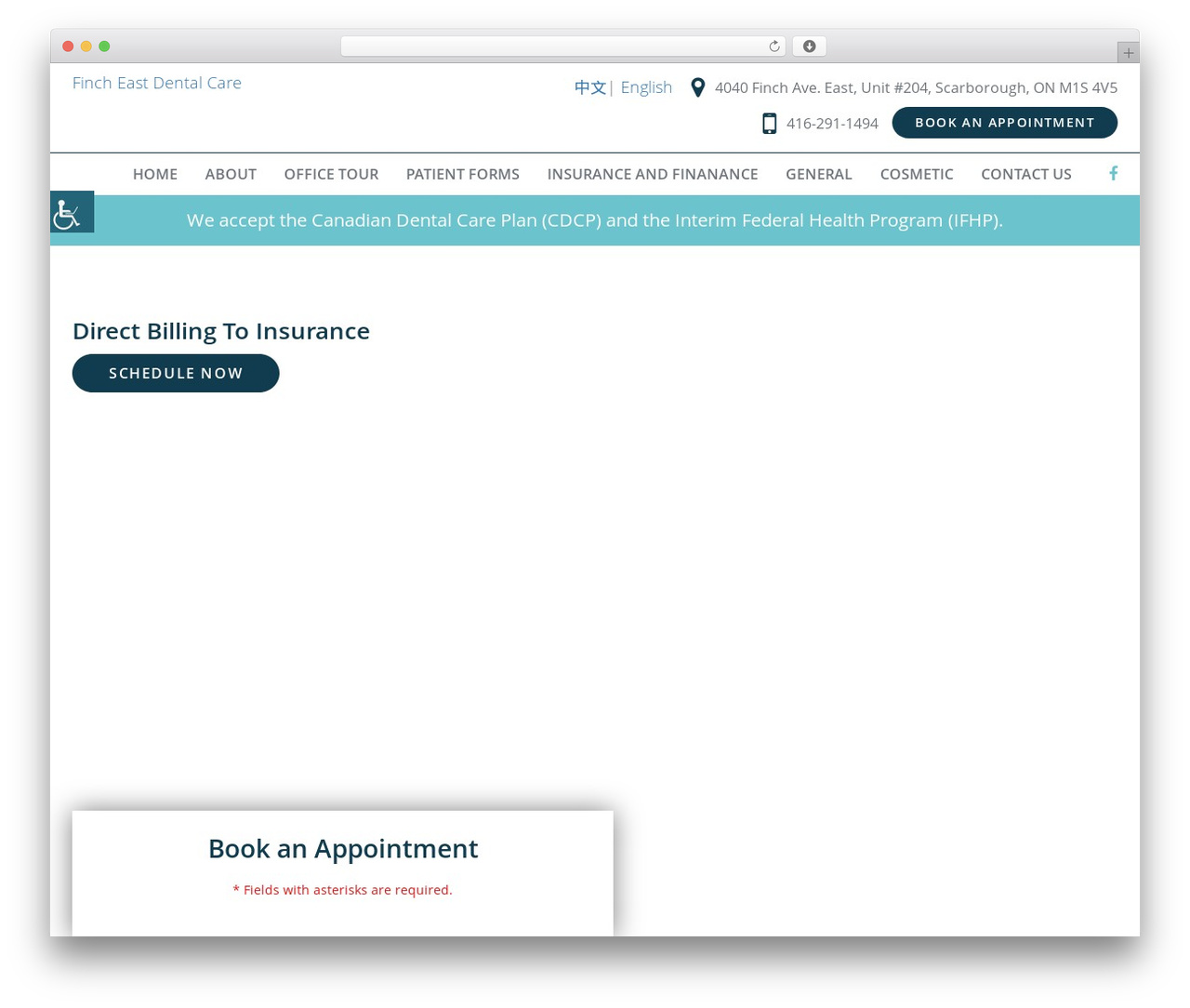Visit the Facebook page via icon
Image resolution: width=1190 pixels, height=1008 pixels.
pos(1113,173)
